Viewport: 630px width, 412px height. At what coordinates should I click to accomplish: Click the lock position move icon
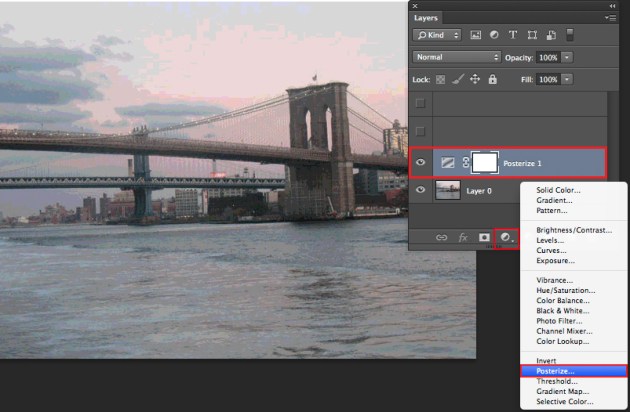476,79
